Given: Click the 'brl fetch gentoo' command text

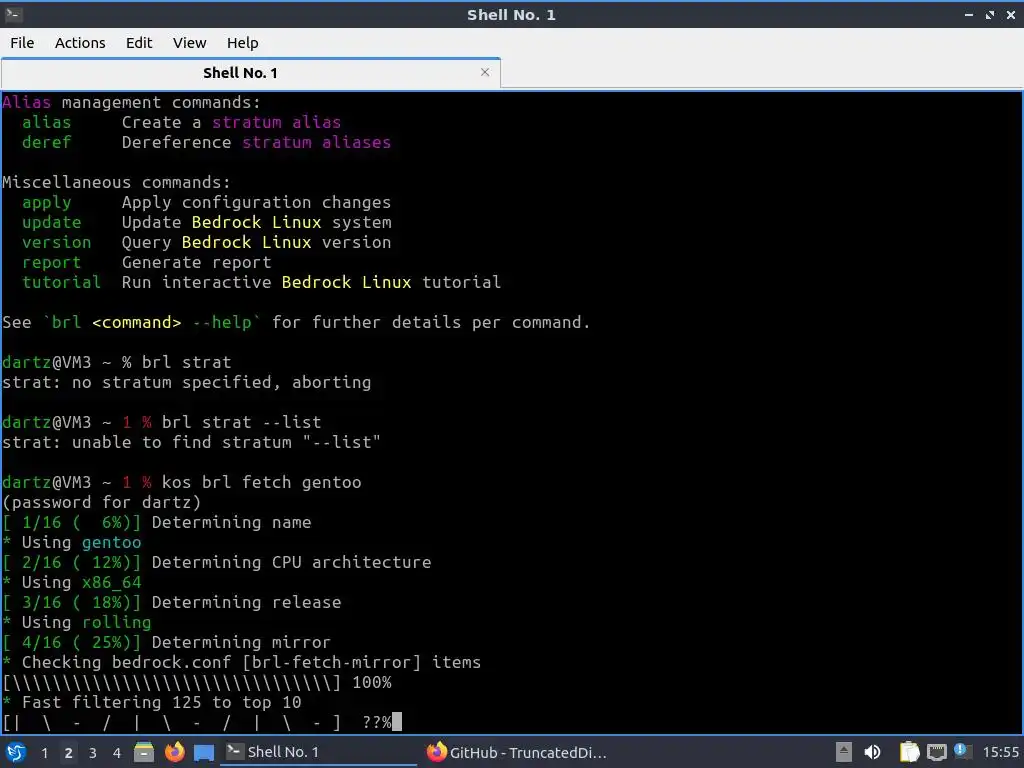Looking at the screenshot, I should pyautogui.click(x=281, y=483).
